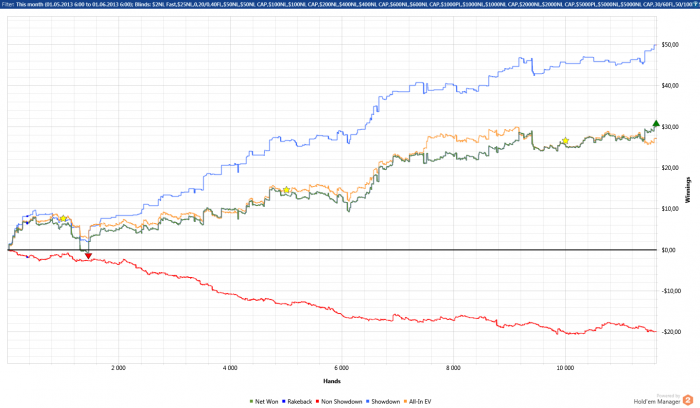Toggle the All-In EV legend entry
Viewport: 700px width, 408px height.
point(417,402)
